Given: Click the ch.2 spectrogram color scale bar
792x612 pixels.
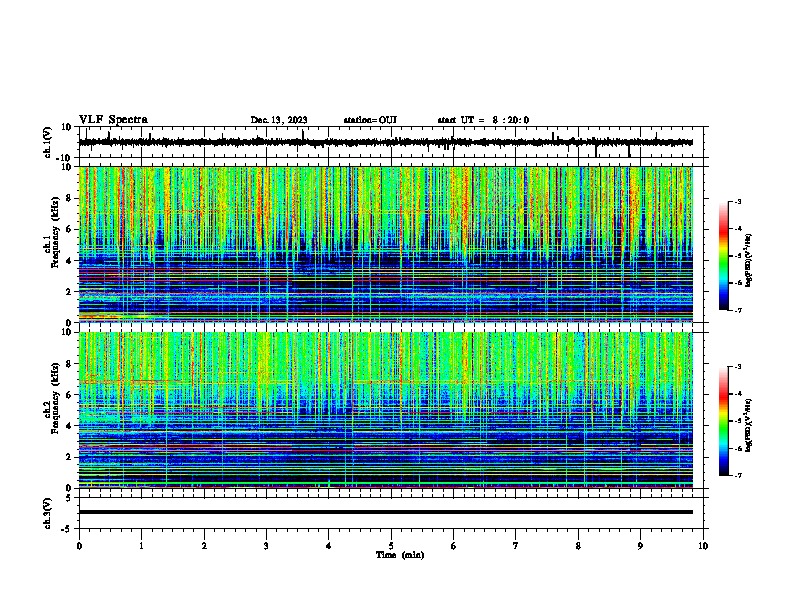Looking at the screenshot, I should (x=724, y=421).
